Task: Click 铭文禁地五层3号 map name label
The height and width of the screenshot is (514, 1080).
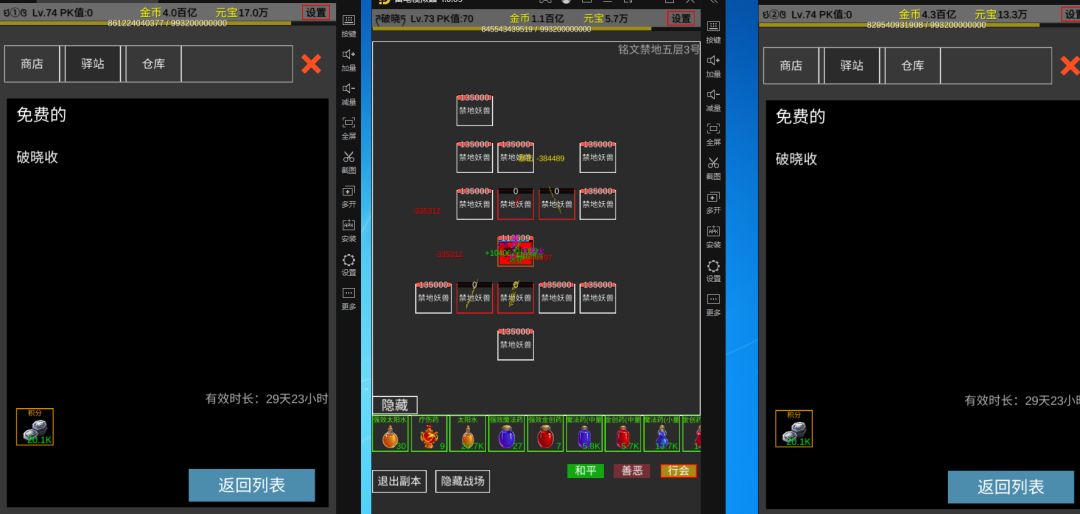Action: click(659, 49)
